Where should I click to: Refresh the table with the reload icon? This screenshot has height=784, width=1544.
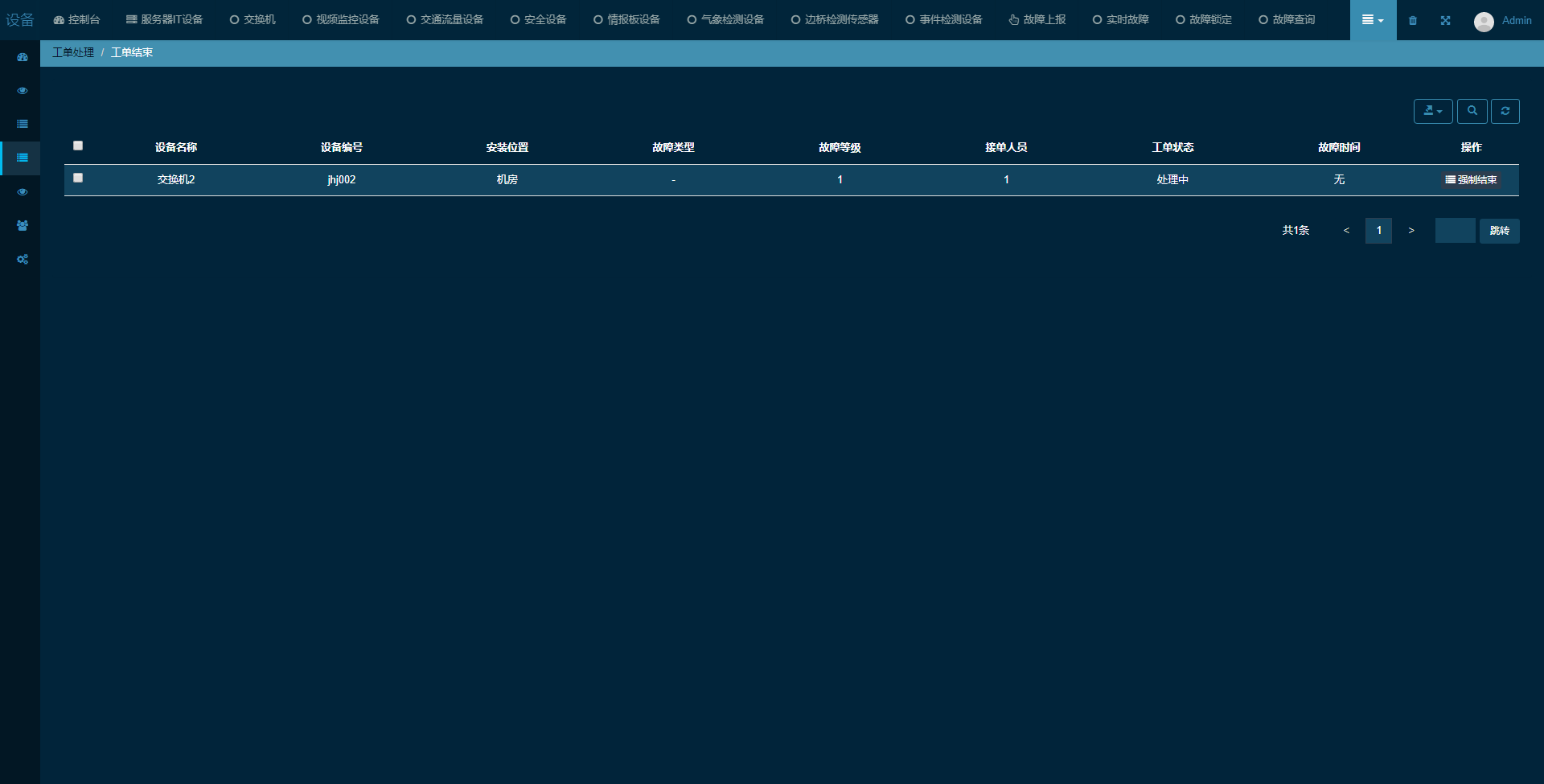pyautogui.click(x=1505, y=111)
